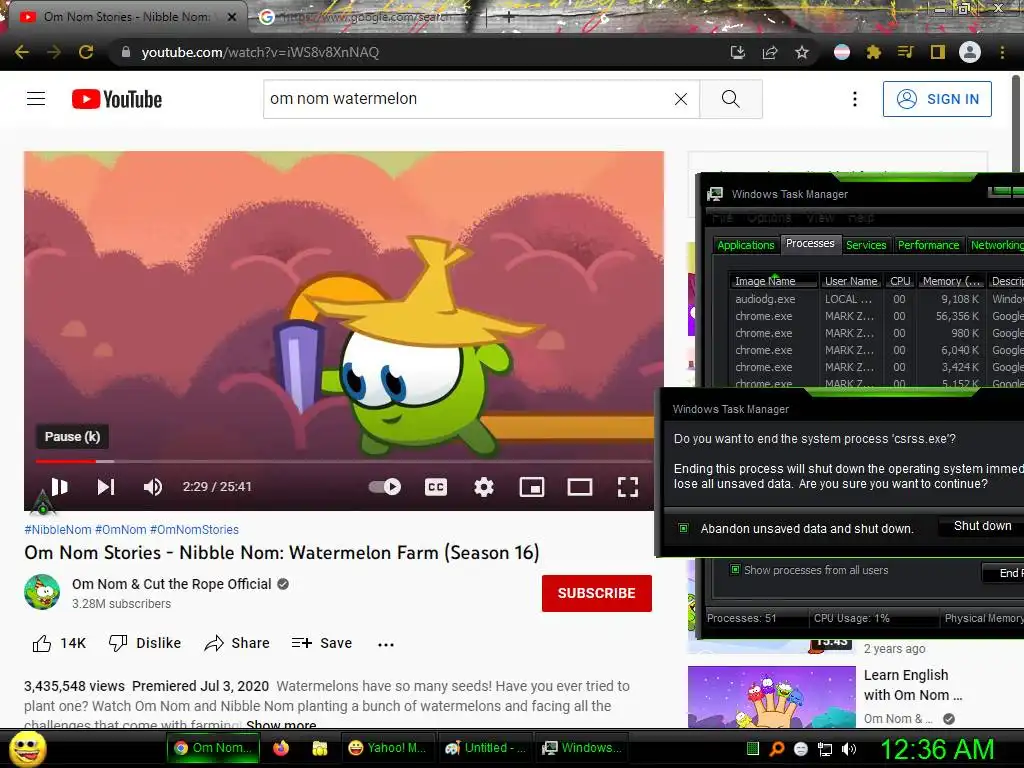Open the Chrome media control icon

(905, 52)
